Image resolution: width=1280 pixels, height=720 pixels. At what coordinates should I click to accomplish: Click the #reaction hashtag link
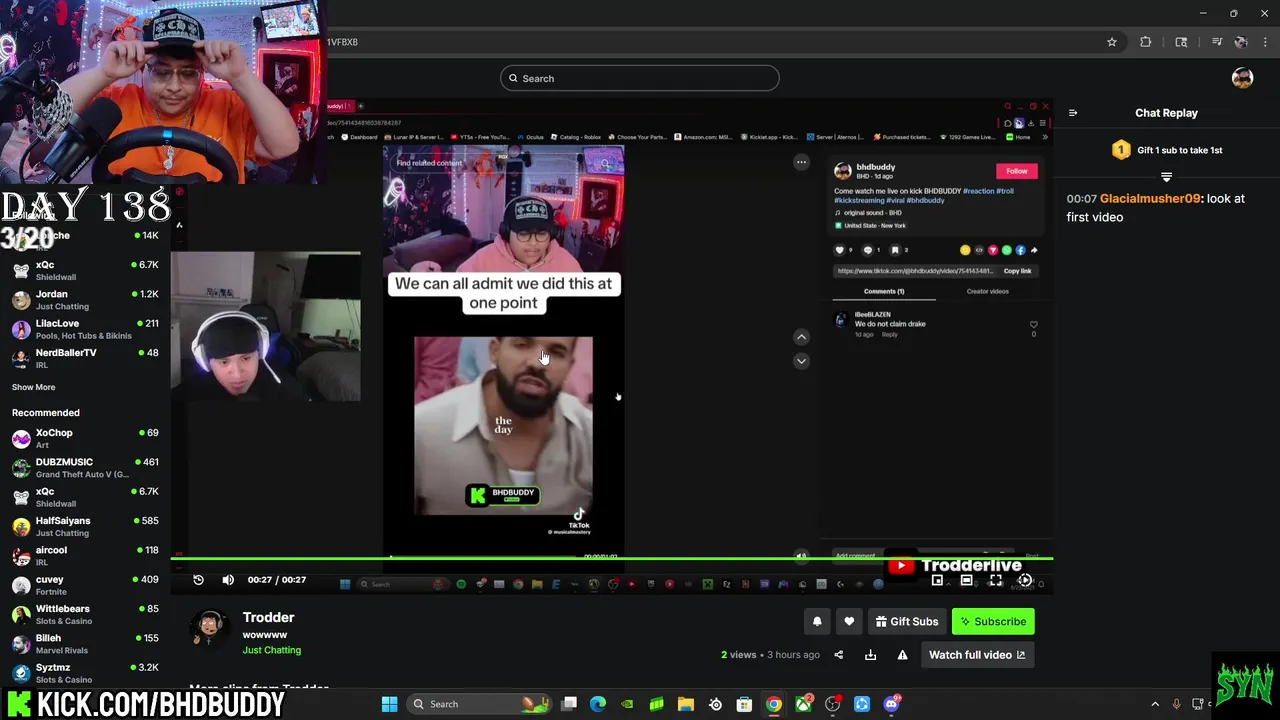click(977, 191)
